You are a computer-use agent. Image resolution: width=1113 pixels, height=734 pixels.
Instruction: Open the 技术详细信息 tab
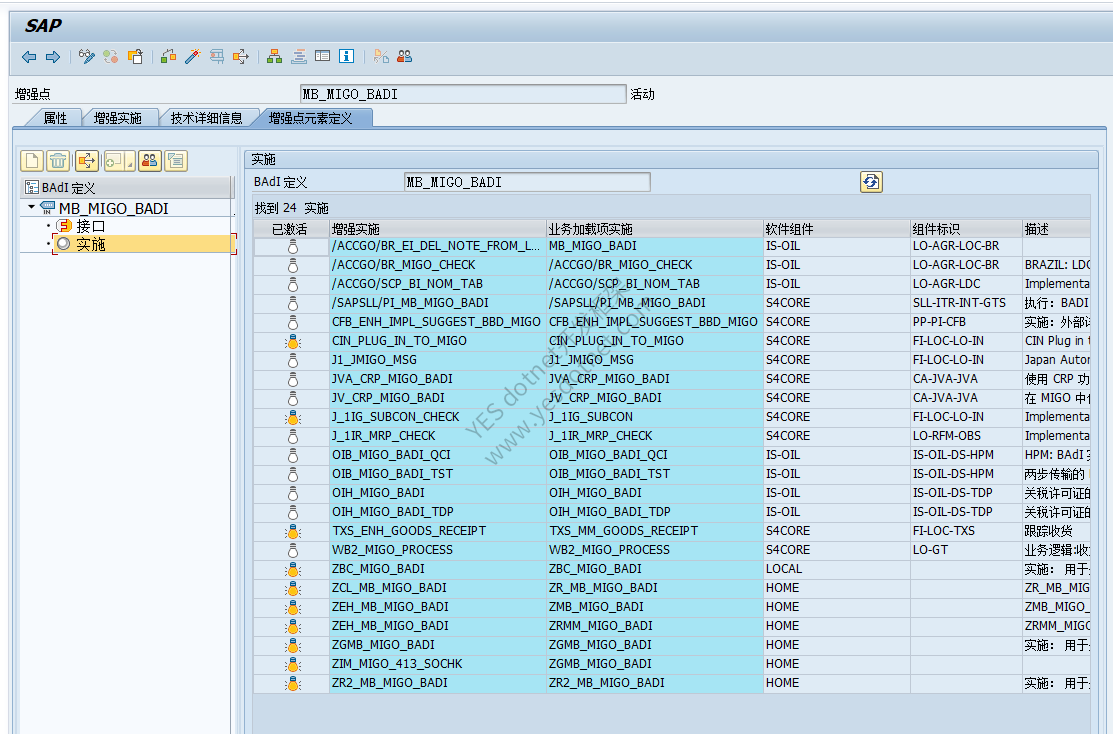click(x=207, y=118)
